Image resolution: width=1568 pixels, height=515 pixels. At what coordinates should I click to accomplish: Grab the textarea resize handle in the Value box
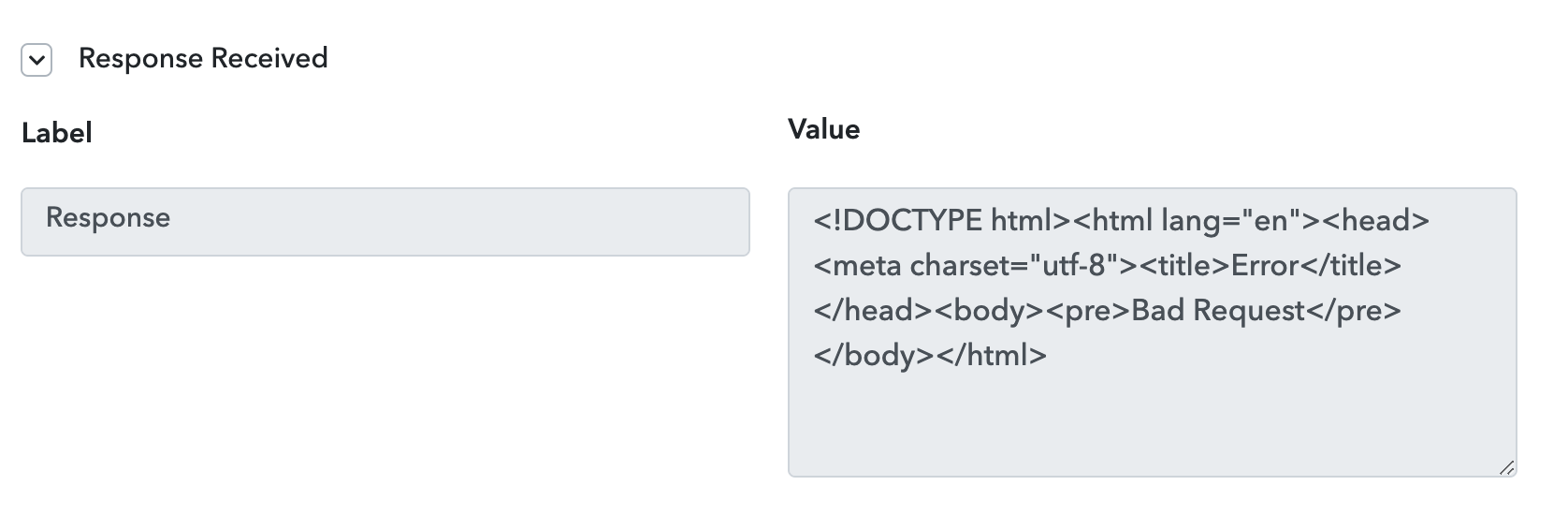(1505, 467)
